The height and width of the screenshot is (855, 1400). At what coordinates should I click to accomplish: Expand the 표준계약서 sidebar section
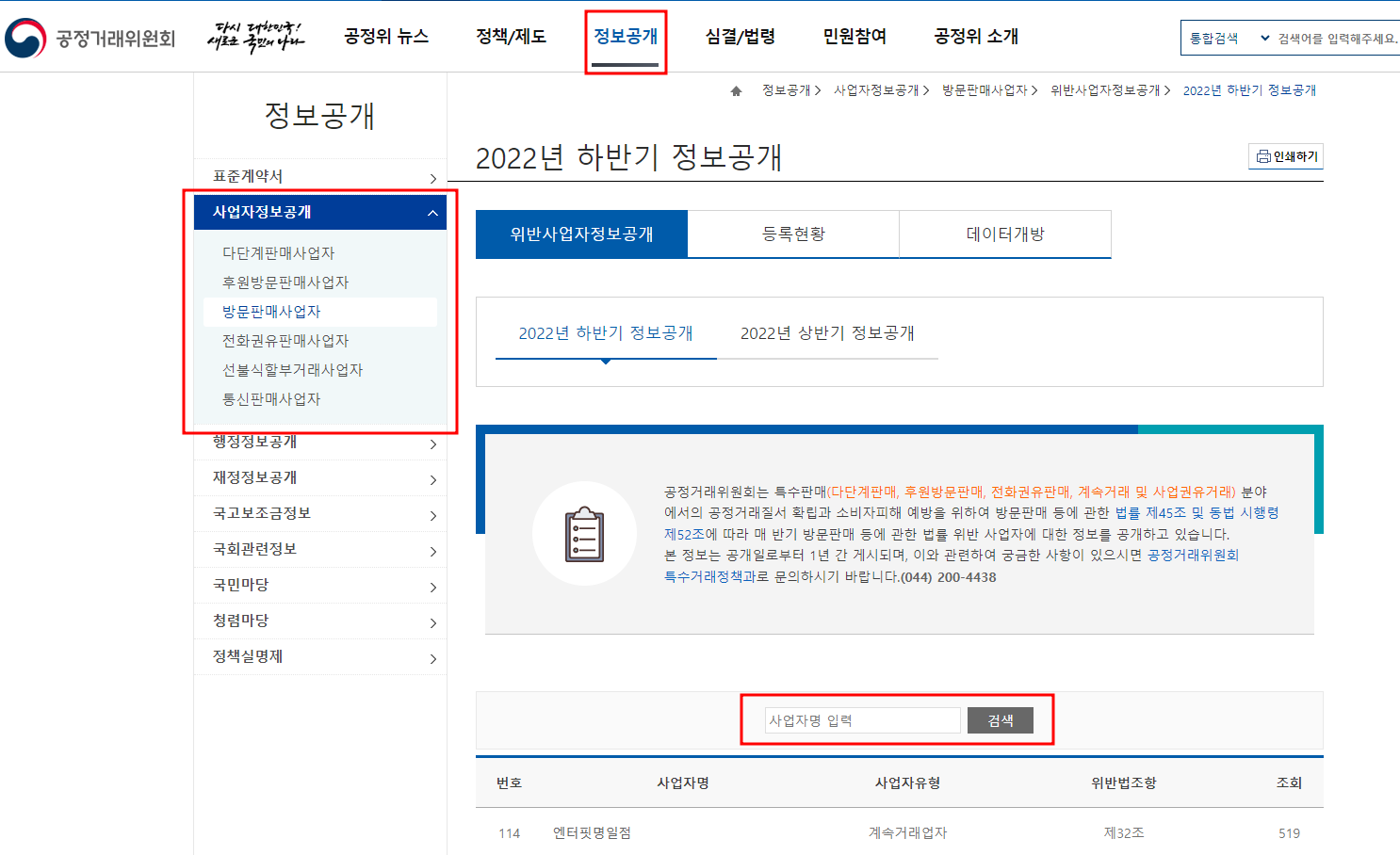pos(320,176)
